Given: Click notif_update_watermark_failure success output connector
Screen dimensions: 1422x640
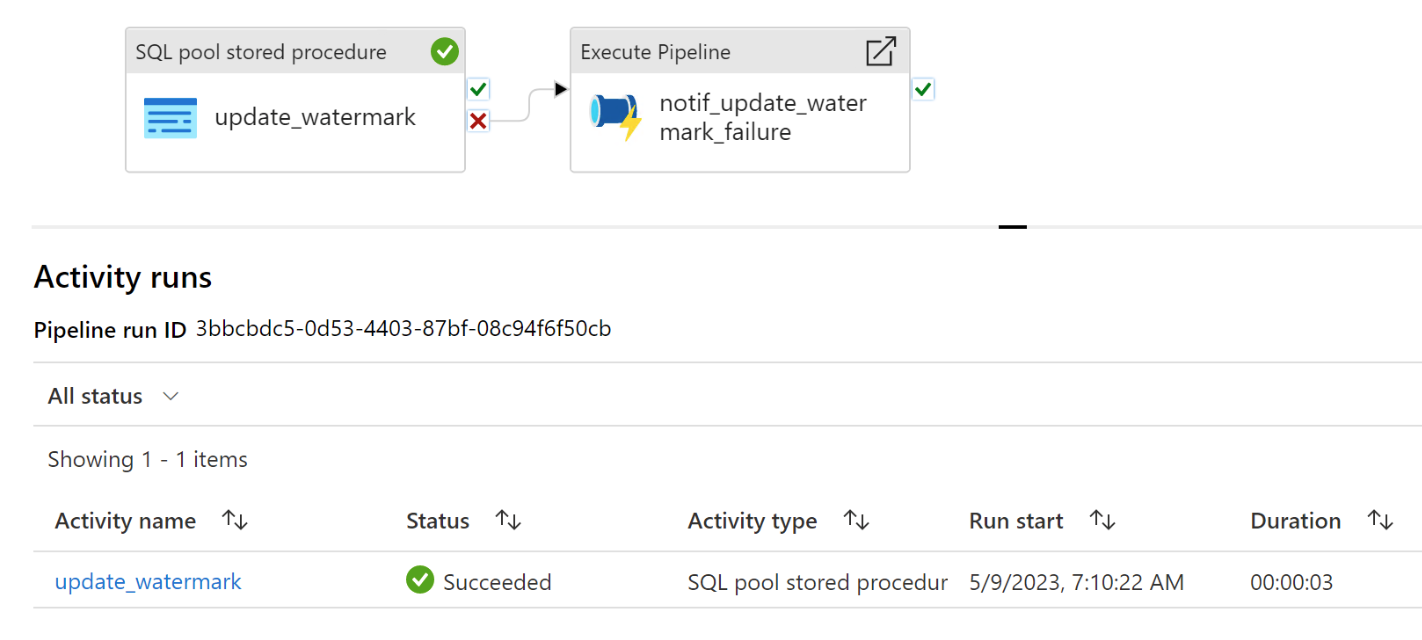Looking at the screenshot, I should click(923, 90).
